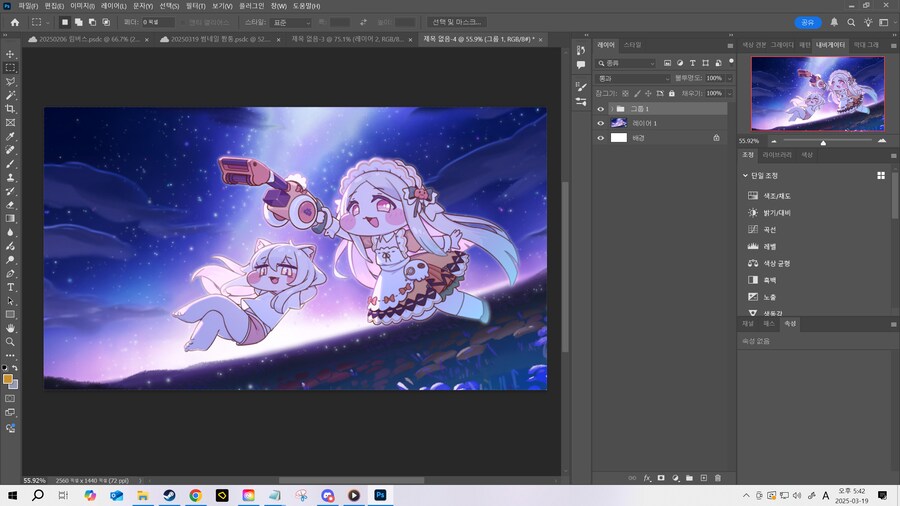
Task: Select the Rectangular Marquee tool
Action: 10,68
